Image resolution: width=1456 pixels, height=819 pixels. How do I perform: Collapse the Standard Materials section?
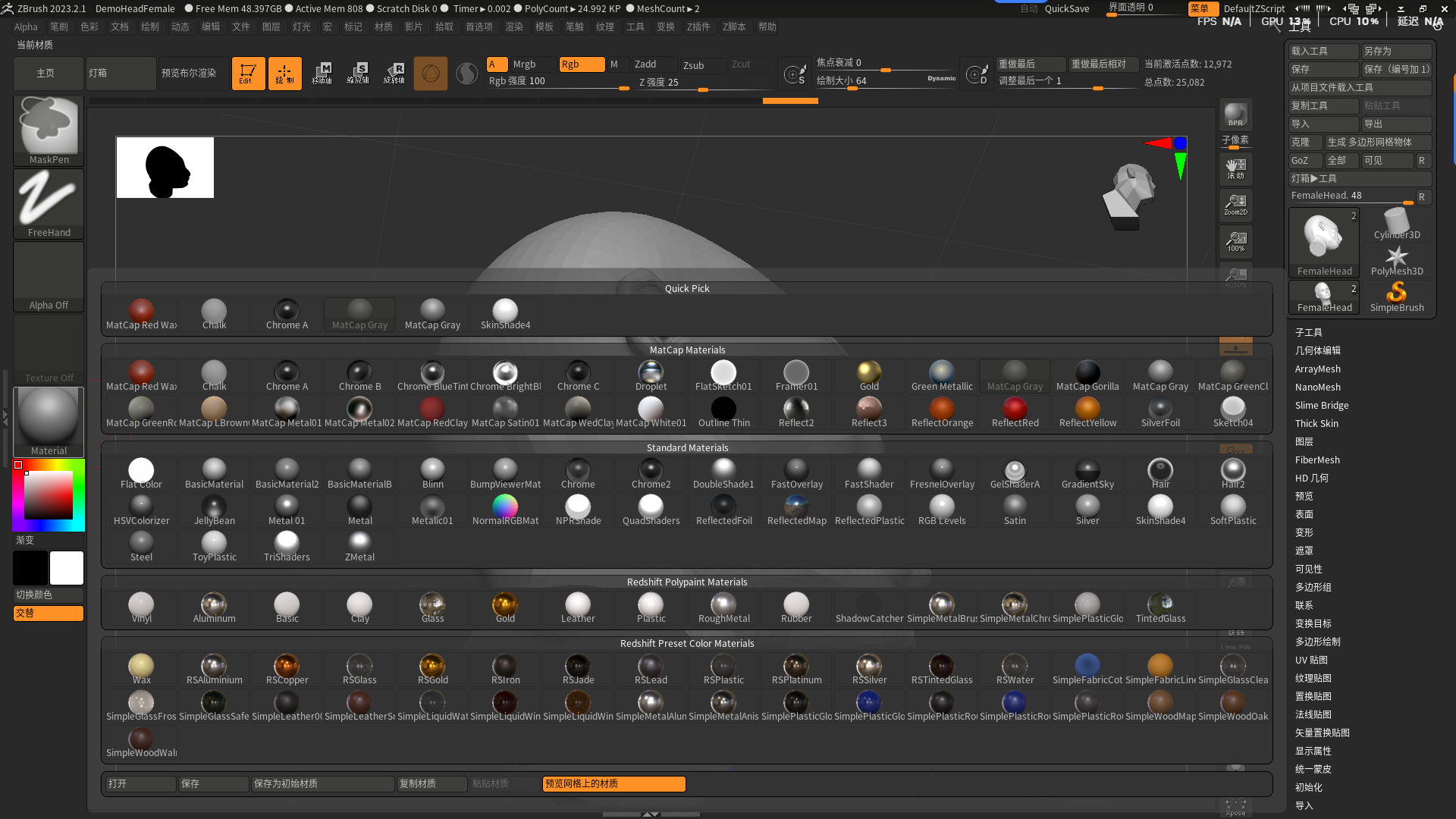[687, 447]
